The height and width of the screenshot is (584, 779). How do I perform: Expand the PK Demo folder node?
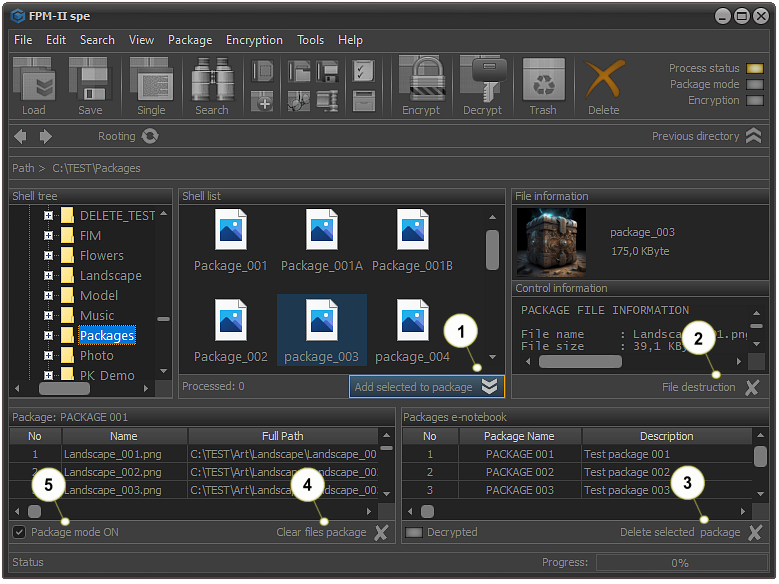pyautogui.click(x=48, y=375)
